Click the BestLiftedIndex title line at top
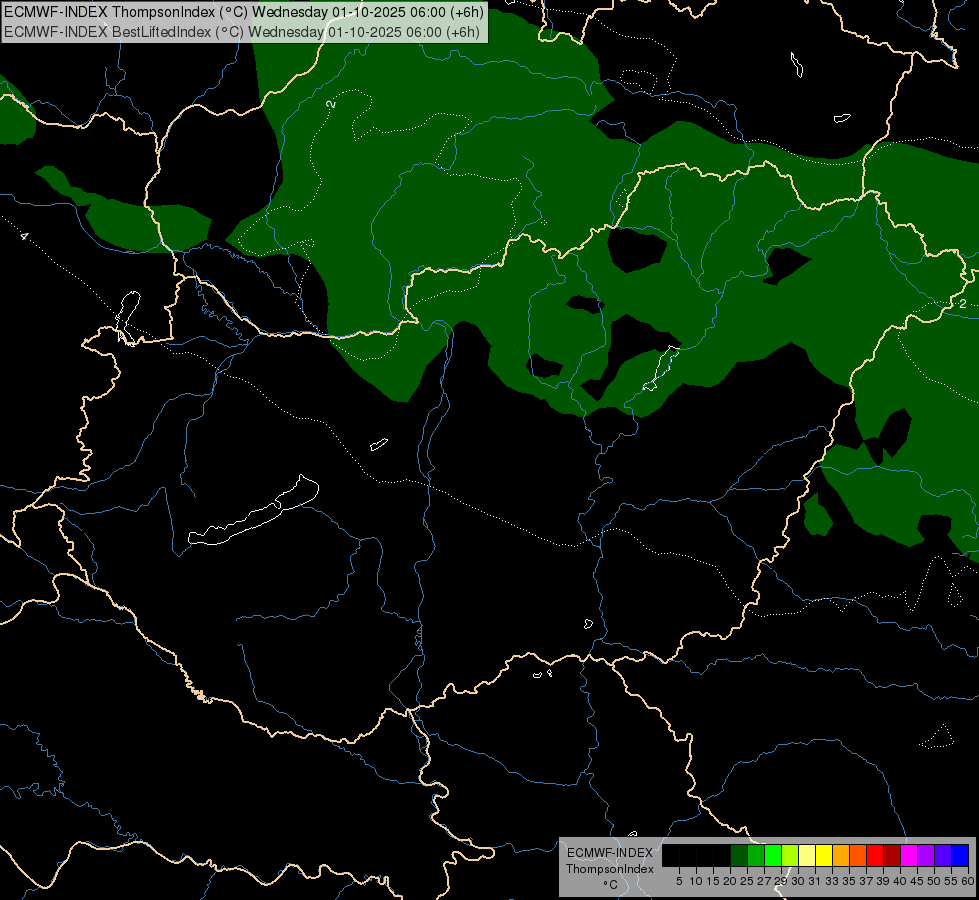This screenshot has height=900, width=979. (242, 32)
